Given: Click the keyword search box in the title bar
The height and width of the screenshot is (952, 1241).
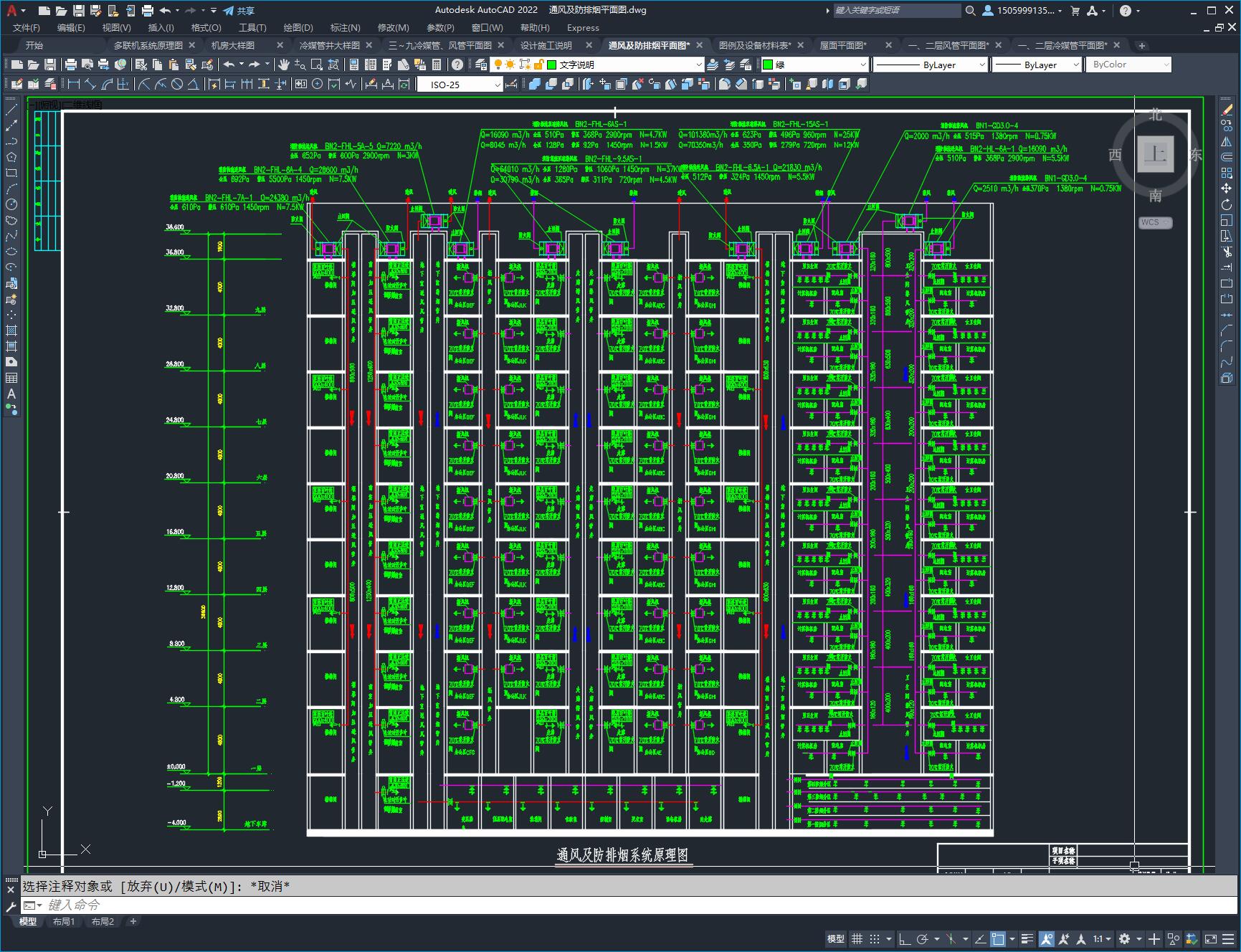Looking at the screenshot, I should pos(896,11).
